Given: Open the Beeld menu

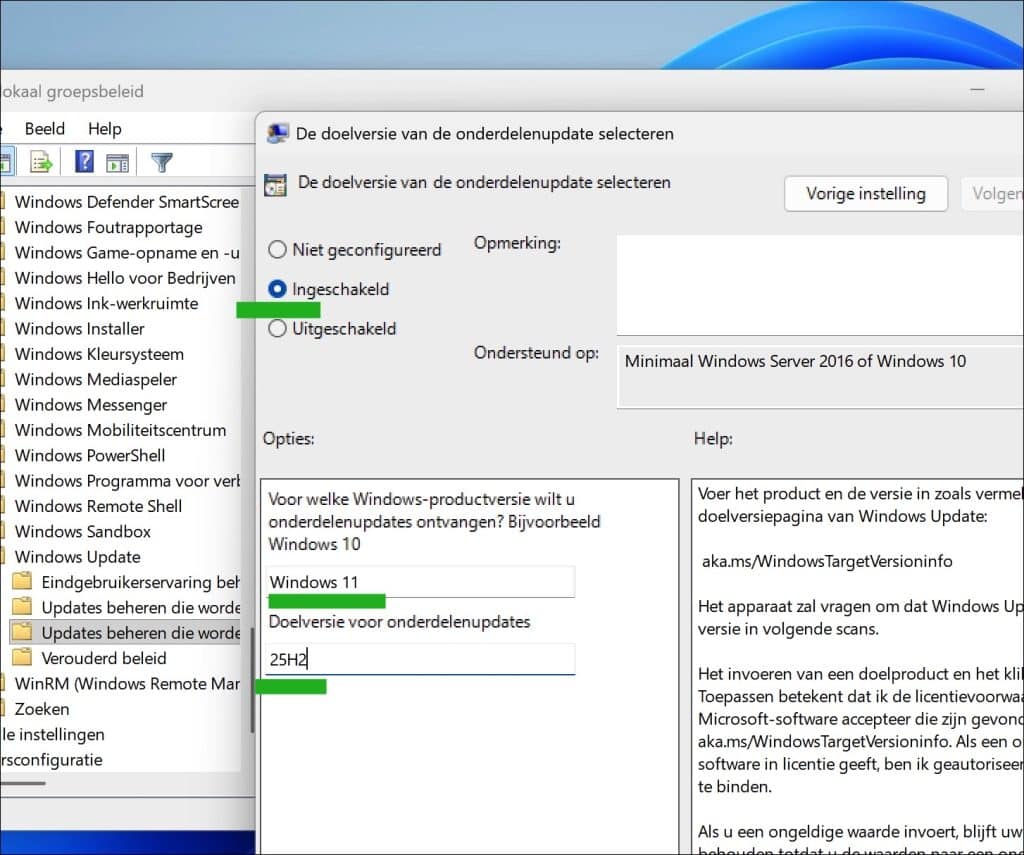Looking at the screenshot, I should [x=44, y=129].
